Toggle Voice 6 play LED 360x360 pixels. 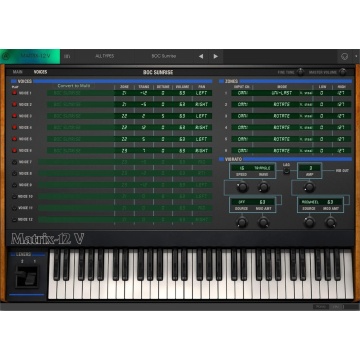coord(14,150)
